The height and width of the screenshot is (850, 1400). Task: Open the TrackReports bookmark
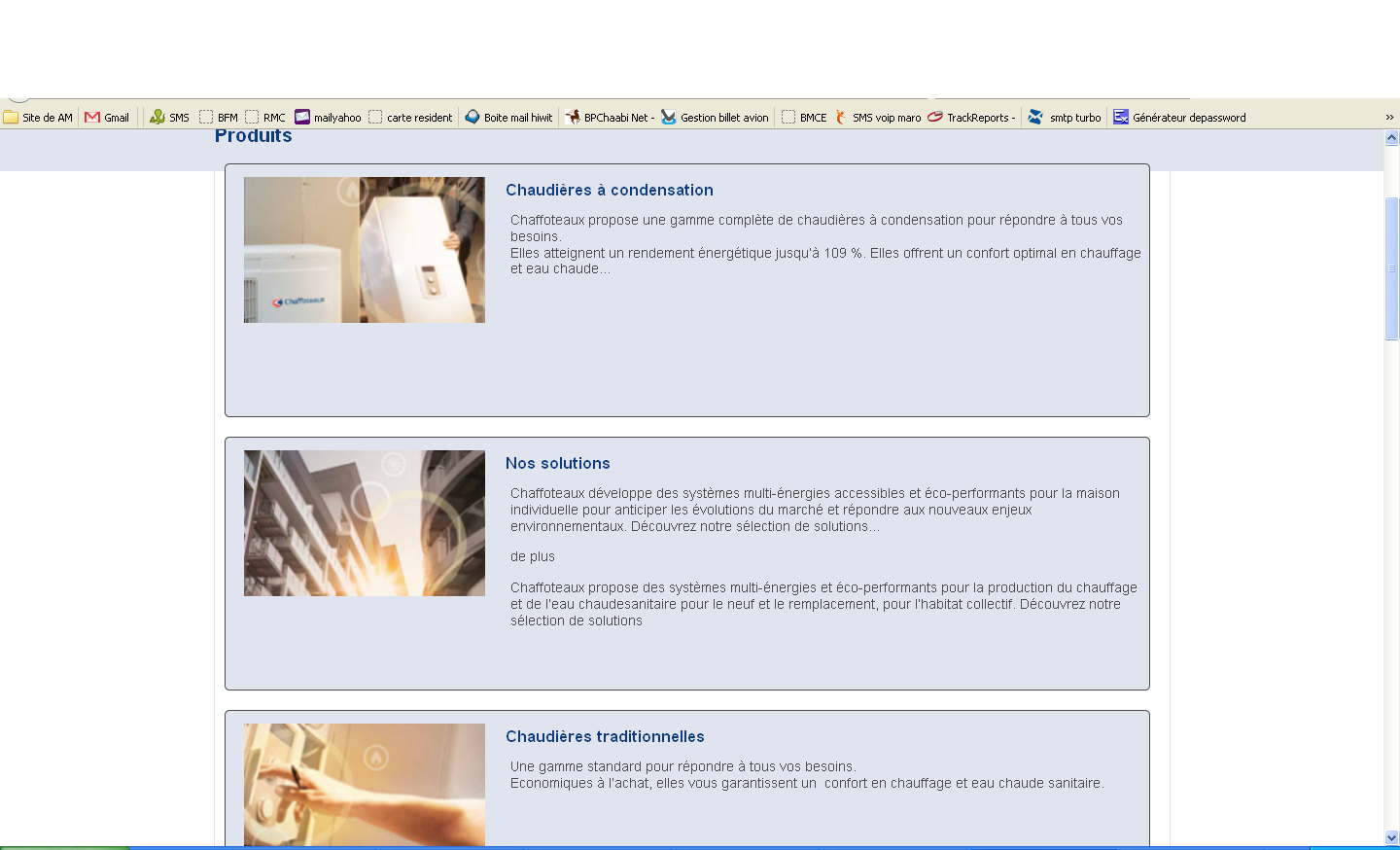[x=971, y=118]
